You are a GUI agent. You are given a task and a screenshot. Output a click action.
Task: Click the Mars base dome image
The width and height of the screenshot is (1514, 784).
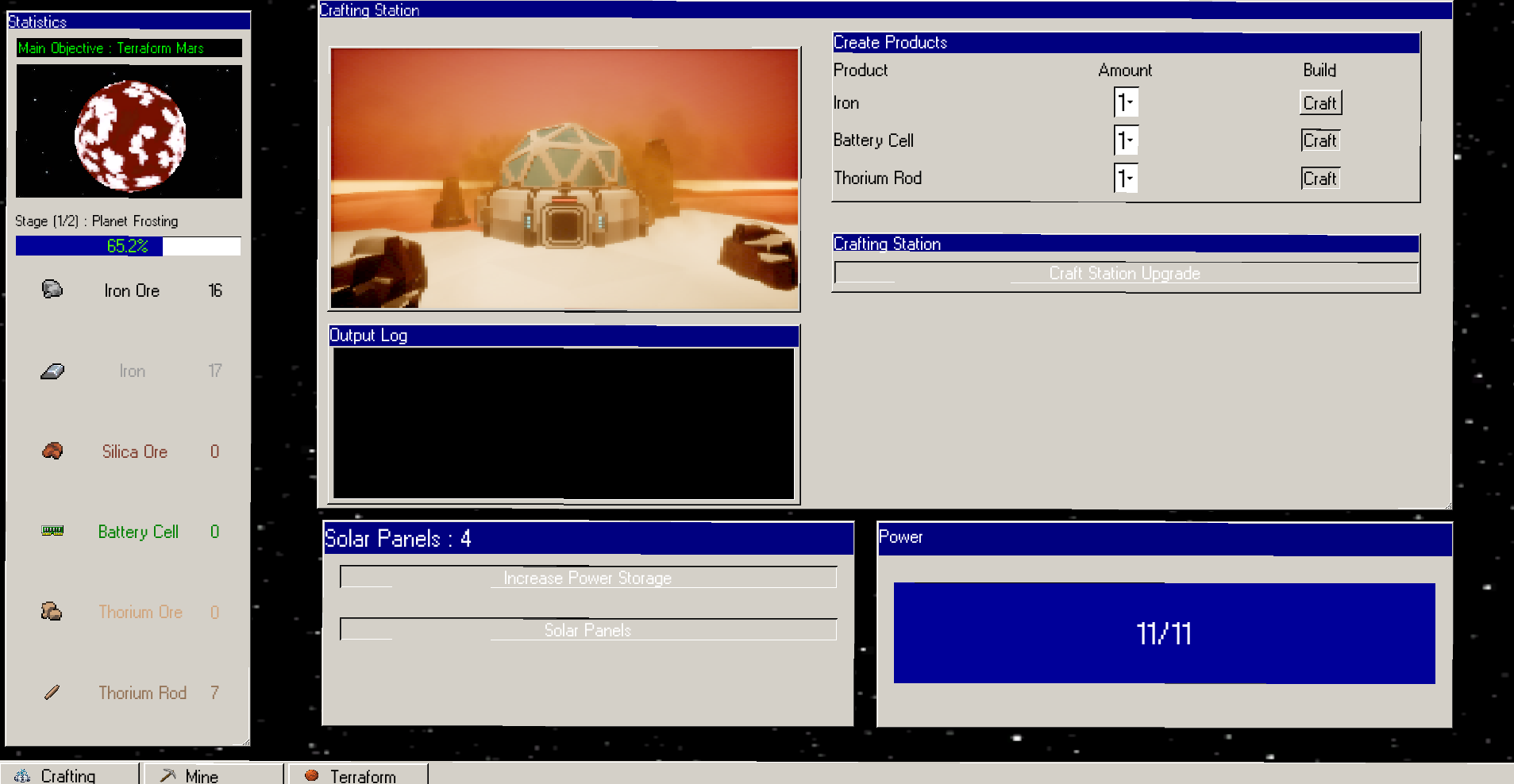point(564,179)
